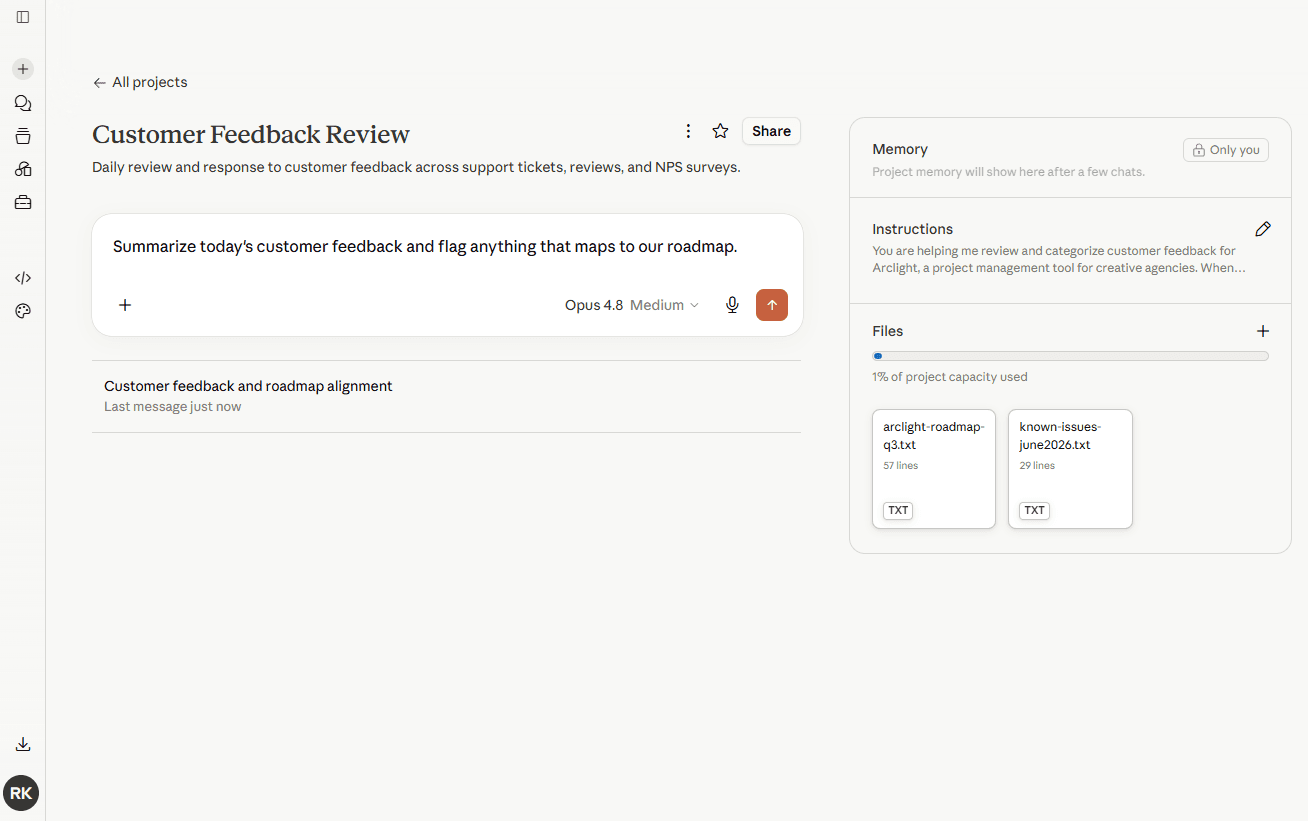Image resolution: width=1308 pixels, height=821 pixels.
Task: Open the briefcase icon in sidebar
Action: click(x=23, y=202)
